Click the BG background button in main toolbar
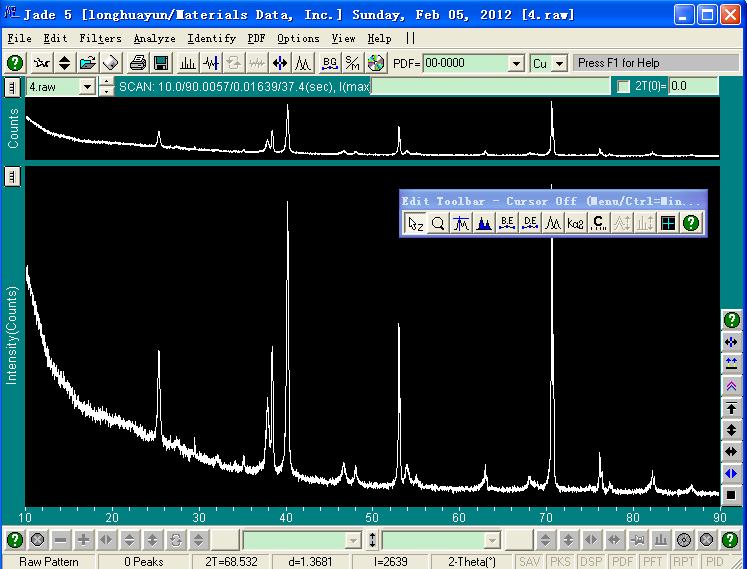The image size is (747, 569). pos(330,63)
